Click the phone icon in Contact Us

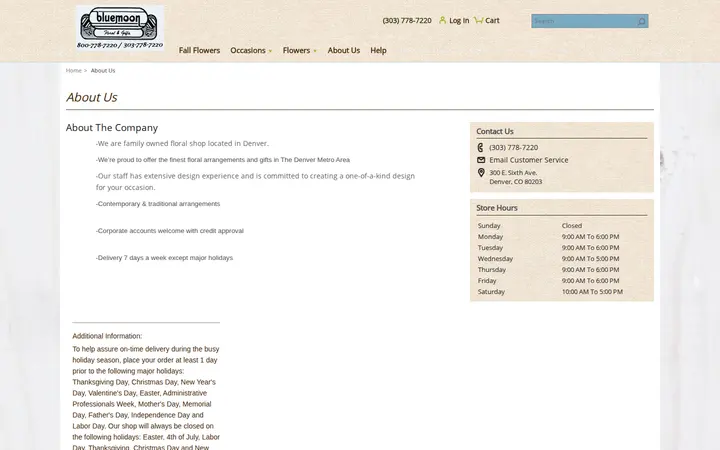click(481, 147)
